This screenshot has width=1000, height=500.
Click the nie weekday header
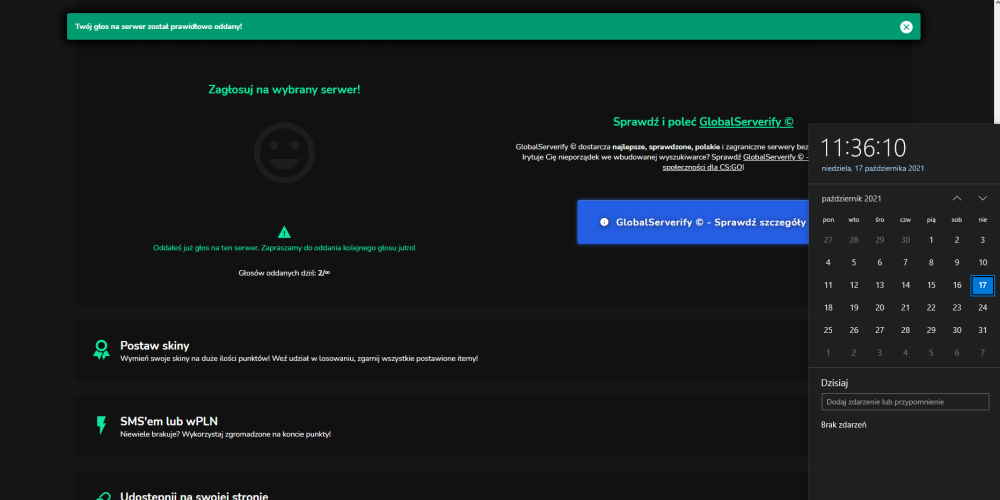coord(982,220)
